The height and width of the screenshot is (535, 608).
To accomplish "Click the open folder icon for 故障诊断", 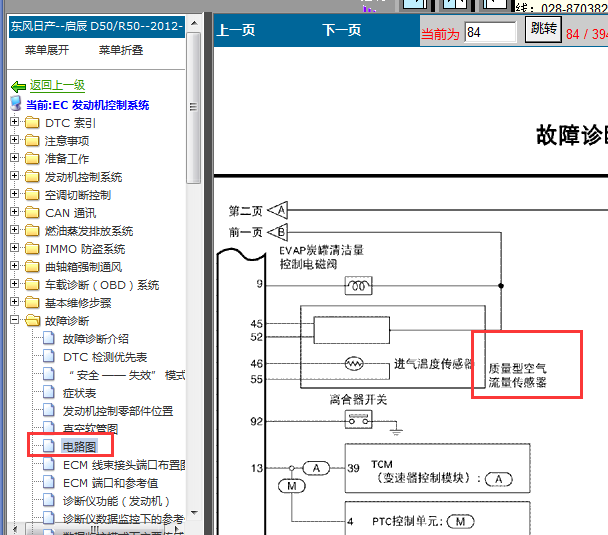I will [33, 321].
